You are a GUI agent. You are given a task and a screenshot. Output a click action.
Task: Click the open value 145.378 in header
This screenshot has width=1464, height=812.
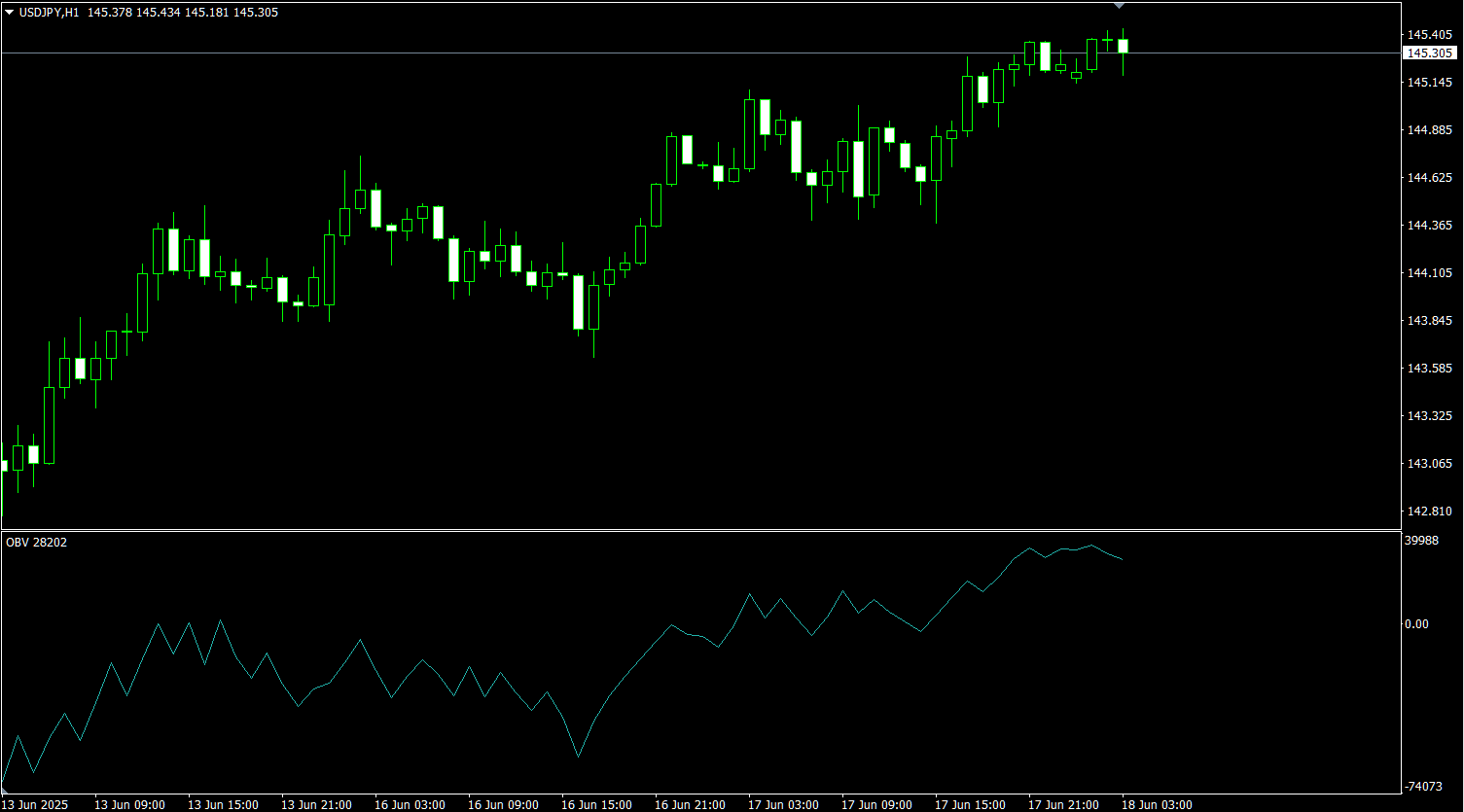(108, 13)
